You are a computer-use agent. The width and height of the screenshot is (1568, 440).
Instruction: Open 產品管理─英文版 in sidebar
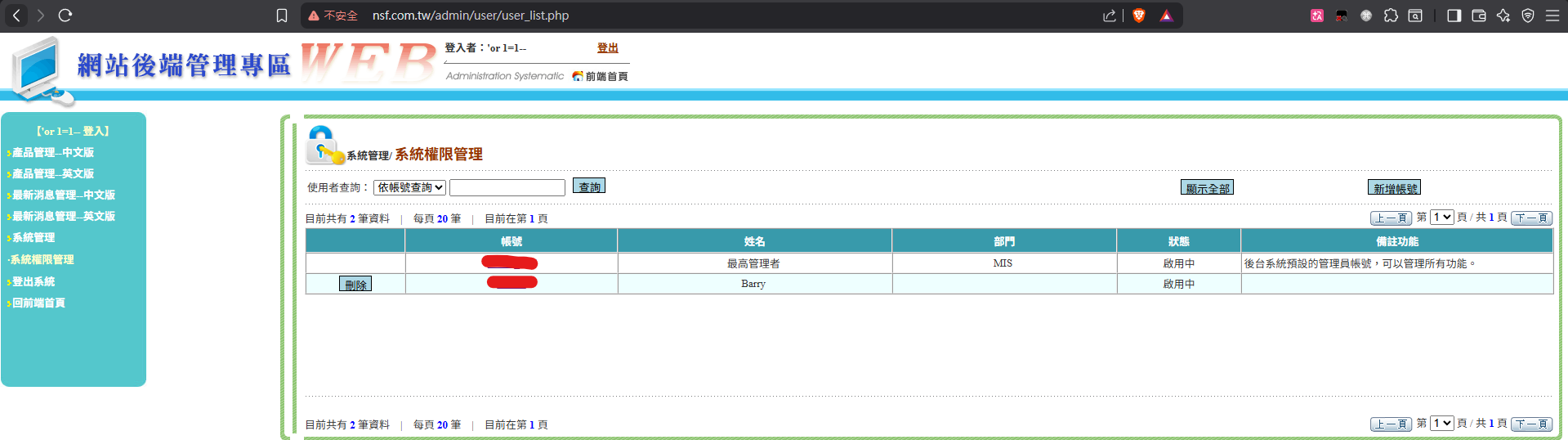click(x=52, y=173)
